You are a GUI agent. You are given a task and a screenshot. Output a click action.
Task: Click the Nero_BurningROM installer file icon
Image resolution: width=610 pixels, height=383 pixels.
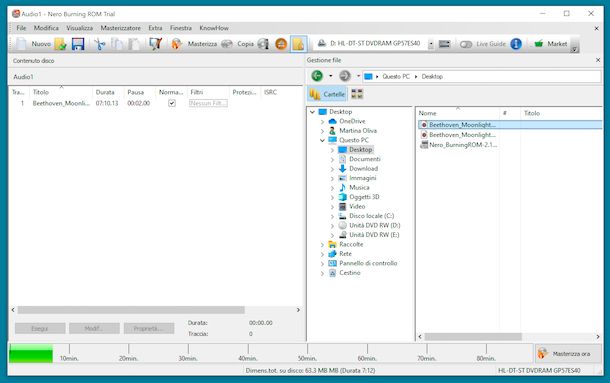coord(424,145)
